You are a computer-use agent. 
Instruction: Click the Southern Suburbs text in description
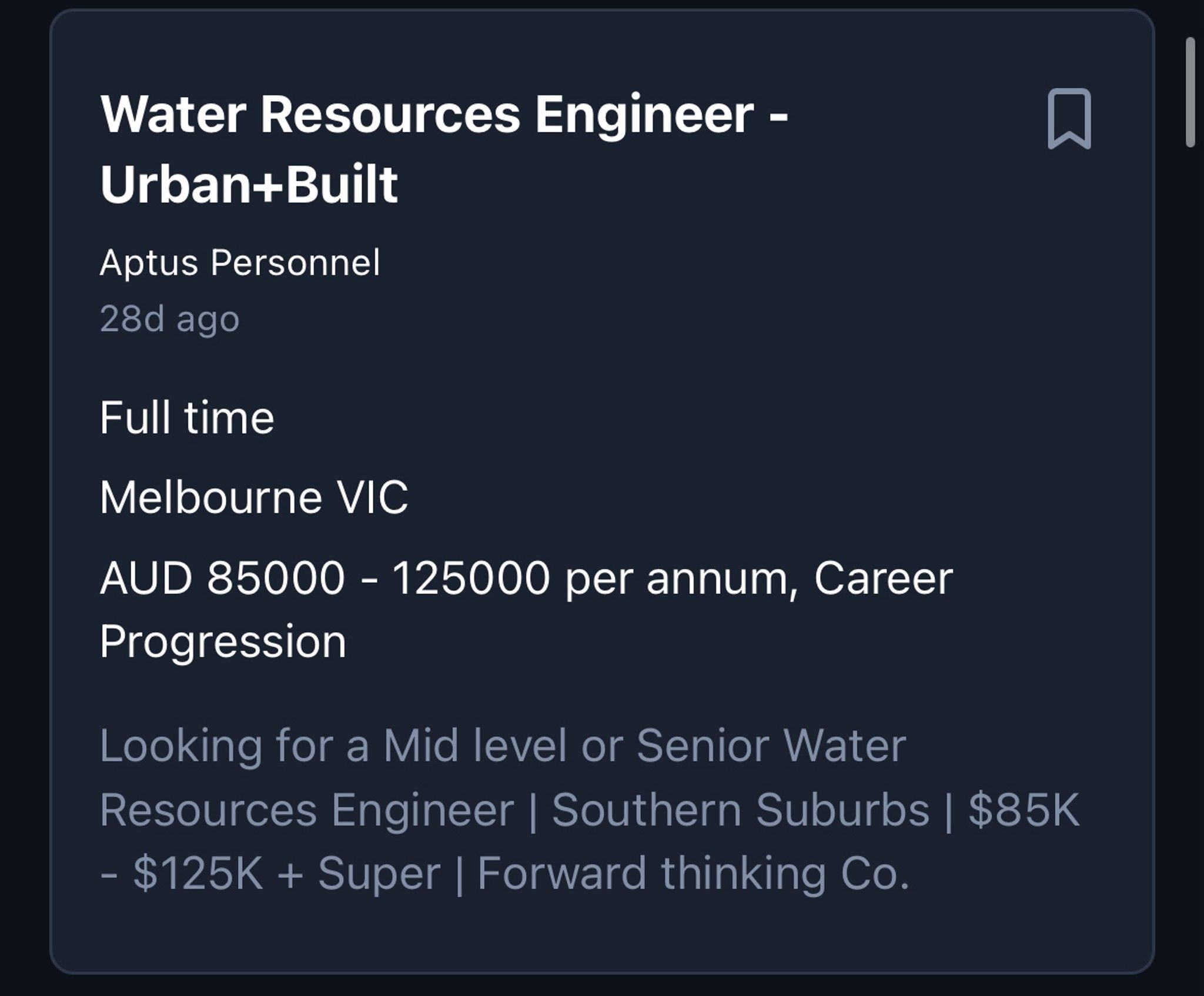coord(740,810)
